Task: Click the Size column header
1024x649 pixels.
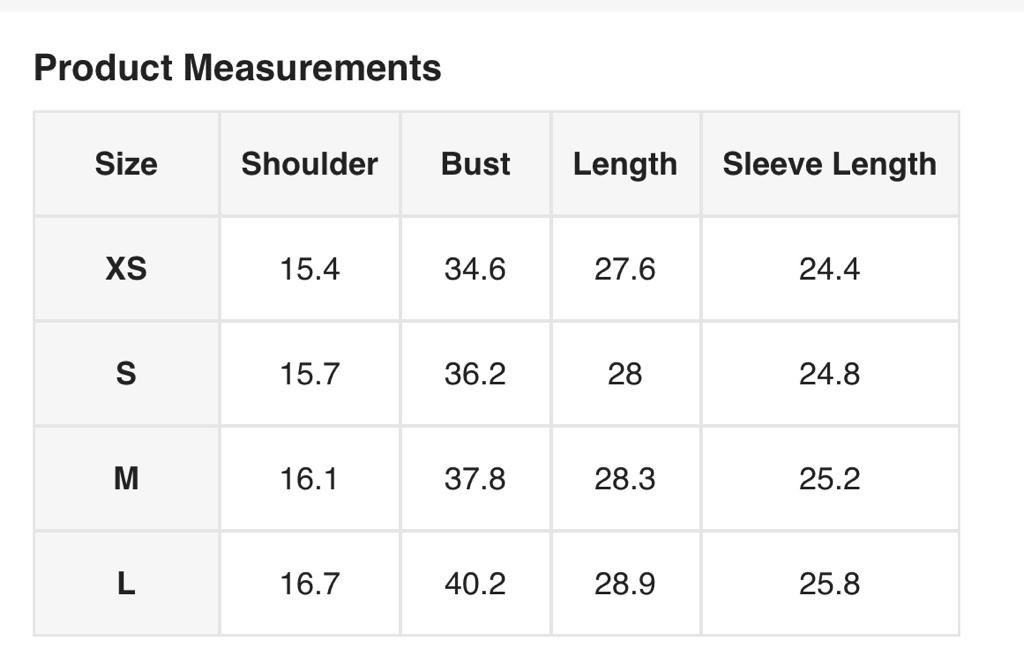Action: tap(126, 164)
